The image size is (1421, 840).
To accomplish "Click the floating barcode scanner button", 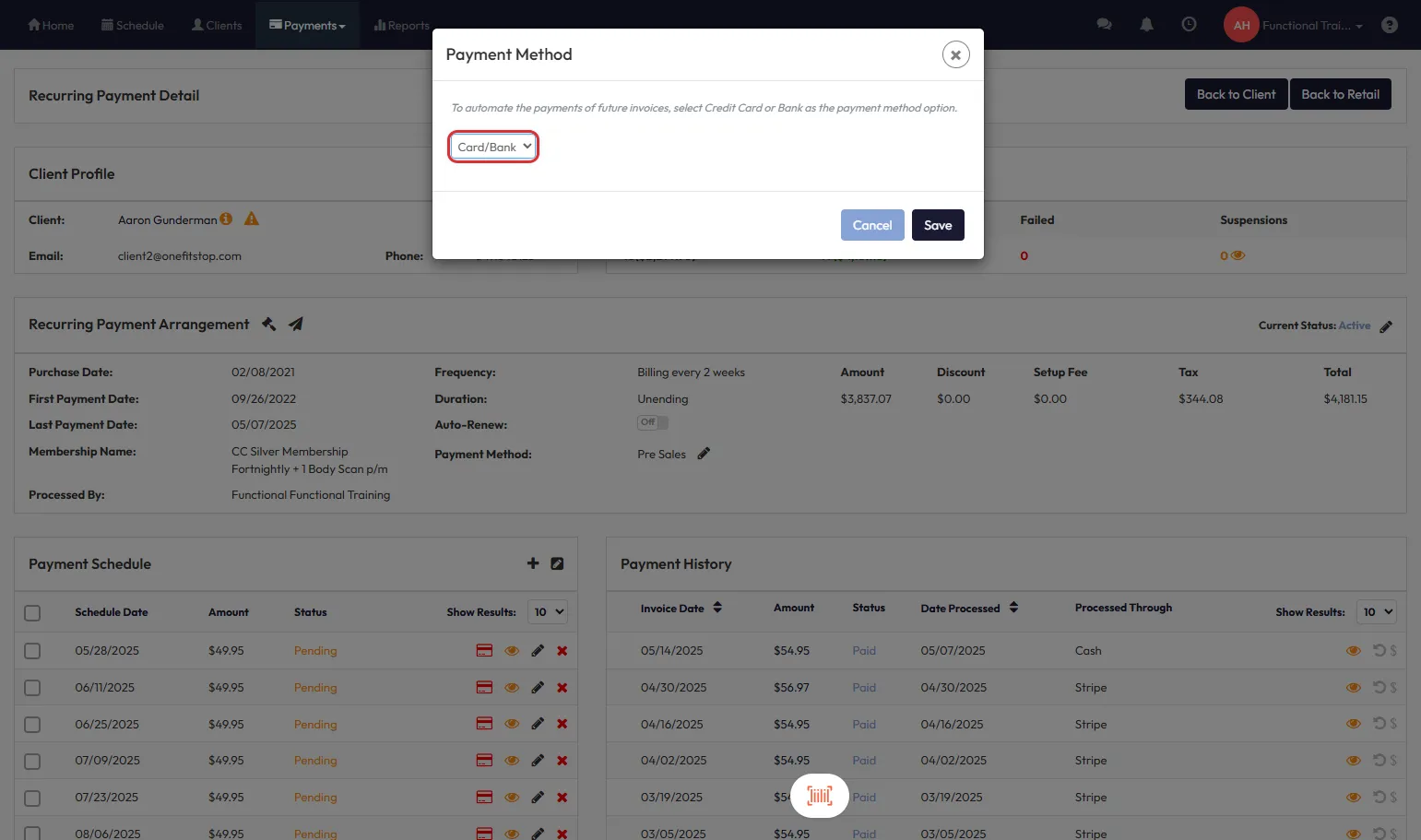I will 819,796.
